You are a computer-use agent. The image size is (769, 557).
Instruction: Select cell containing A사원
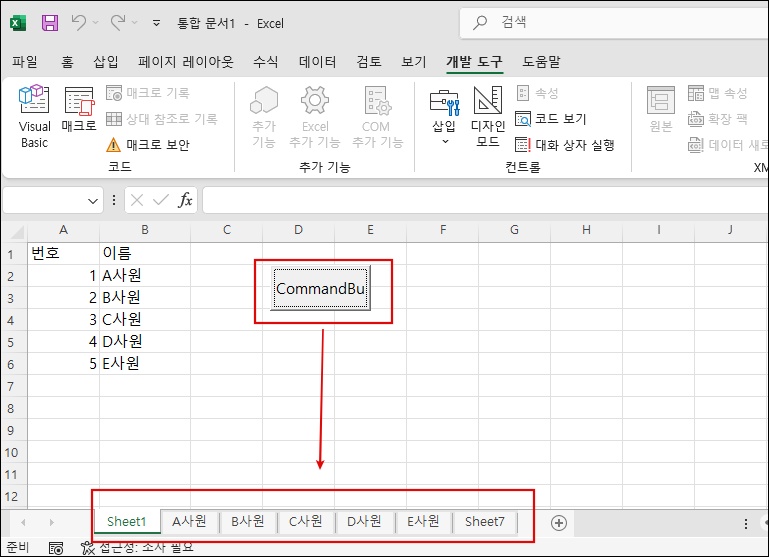145,276
